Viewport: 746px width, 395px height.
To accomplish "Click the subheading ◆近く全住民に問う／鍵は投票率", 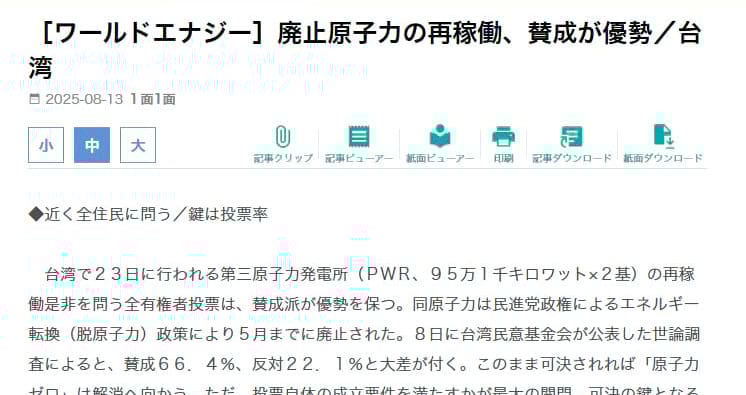I will 148,214.
